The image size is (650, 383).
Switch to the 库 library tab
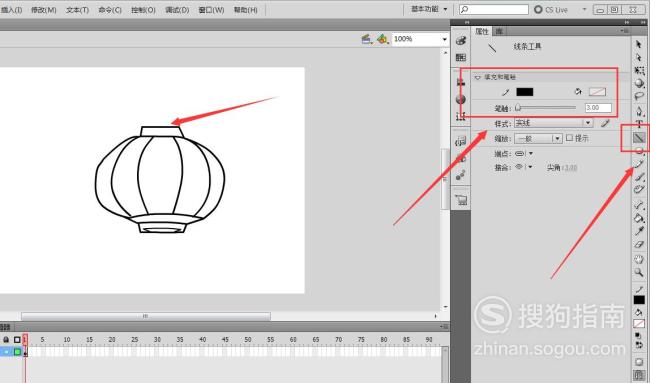[499, 32]
